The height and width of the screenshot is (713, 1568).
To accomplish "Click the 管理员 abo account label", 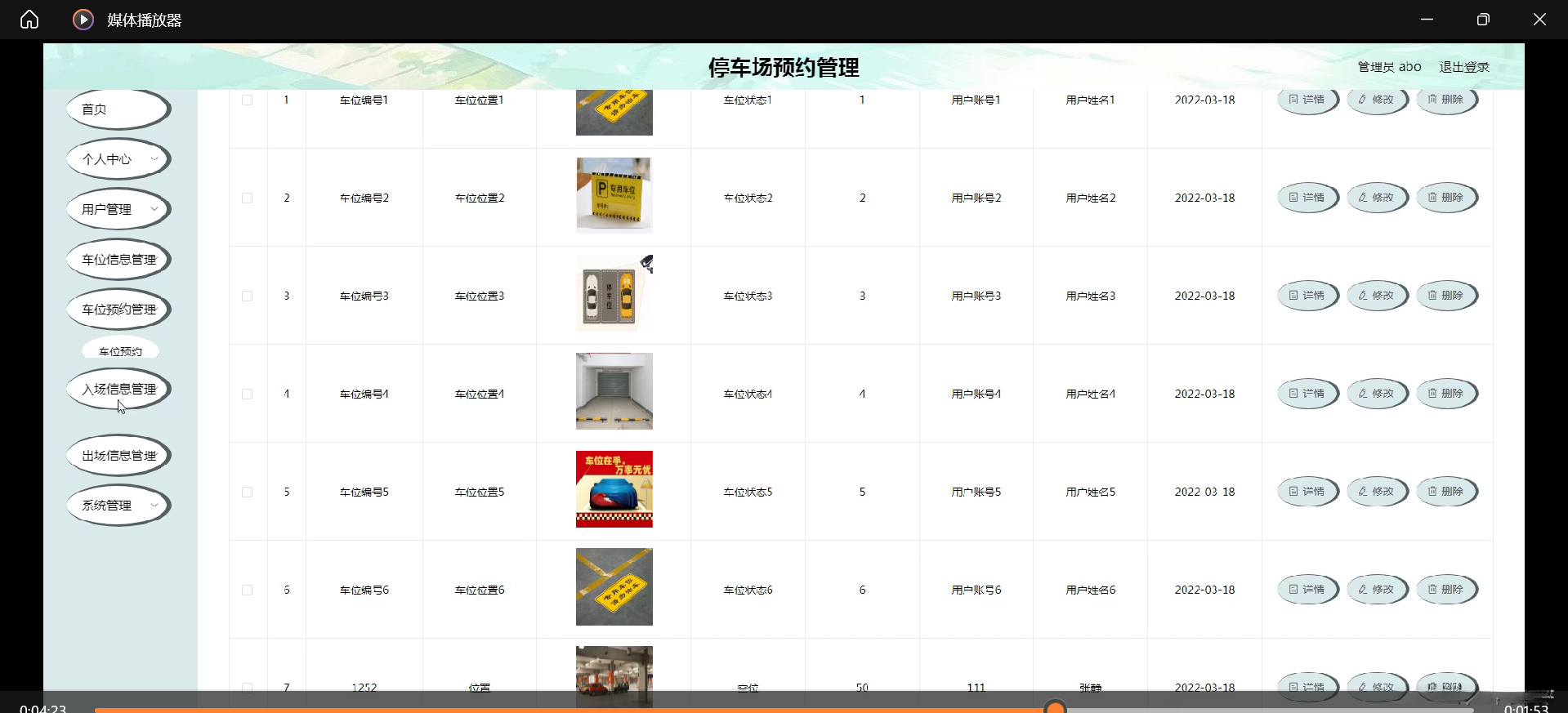I will click(x=1389, y=67).
